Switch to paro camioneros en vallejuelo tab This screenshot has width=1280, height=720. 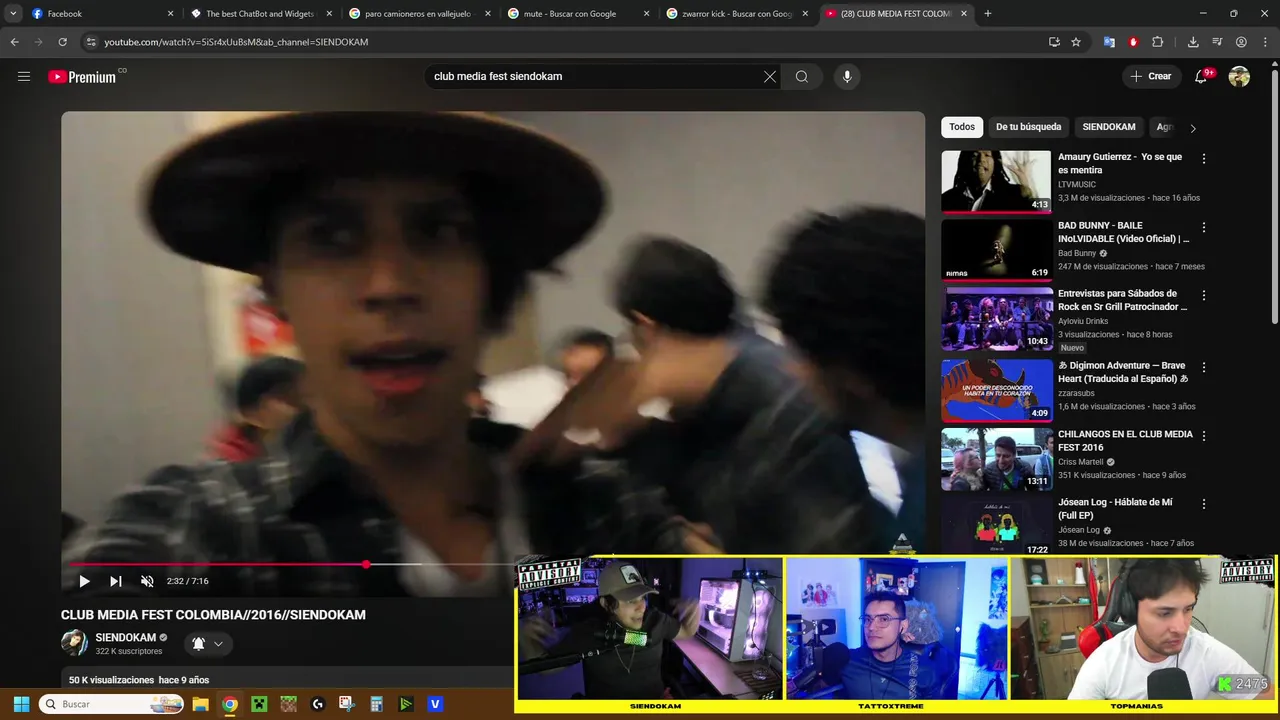coord(417,14)
